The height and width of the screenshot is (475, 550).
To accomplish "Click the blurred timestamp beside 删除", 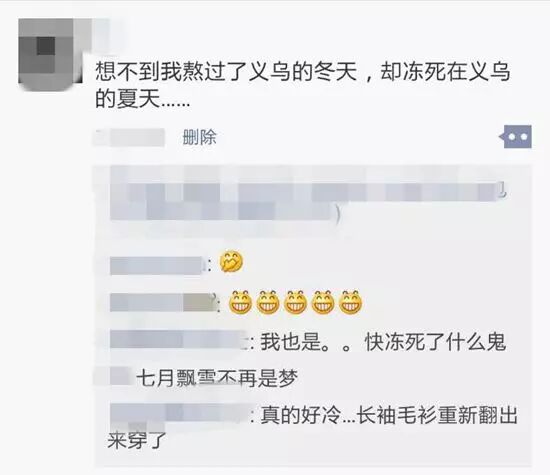I will [x=129, y=137].
